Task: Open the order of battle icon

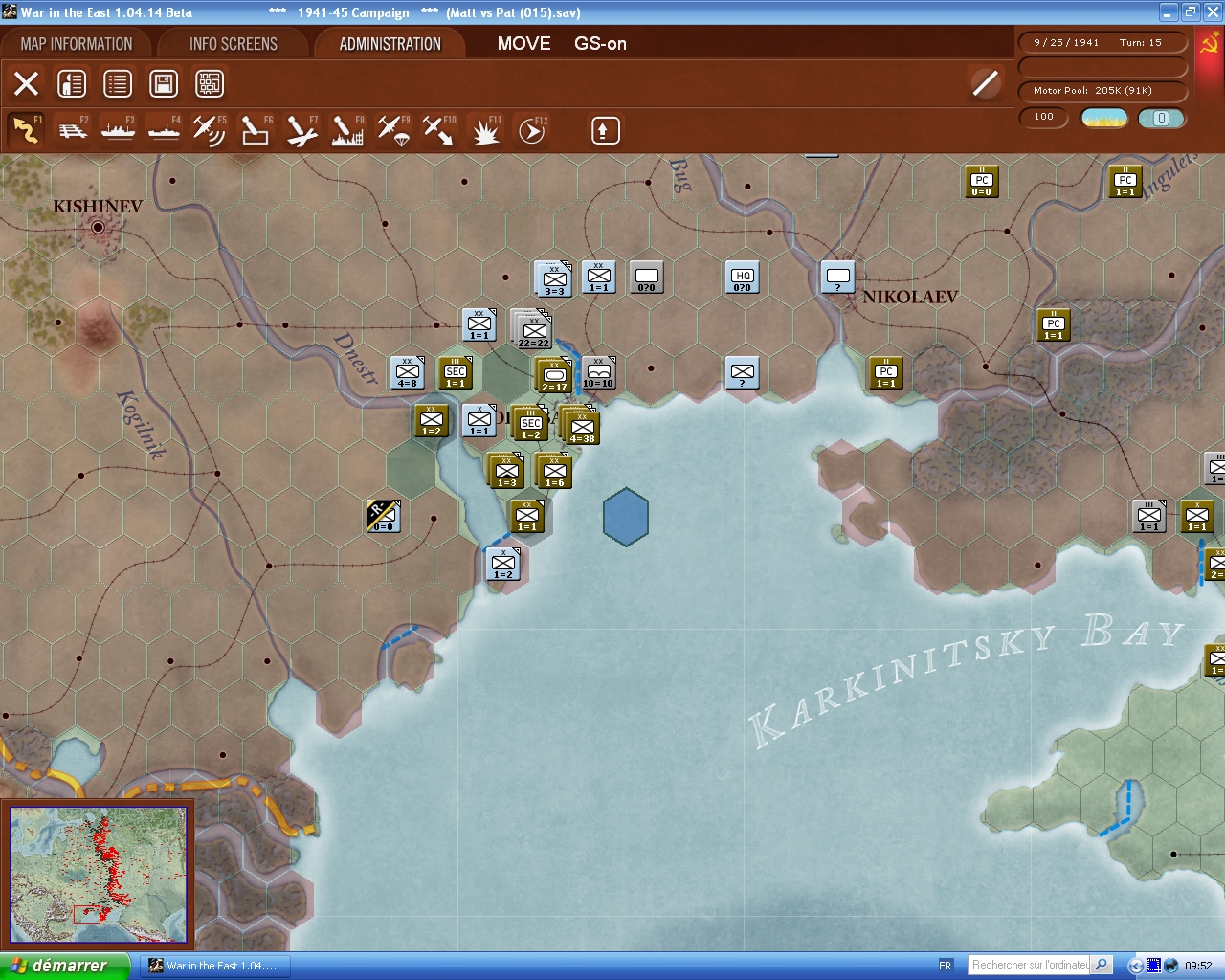Action: pos(72,84)
